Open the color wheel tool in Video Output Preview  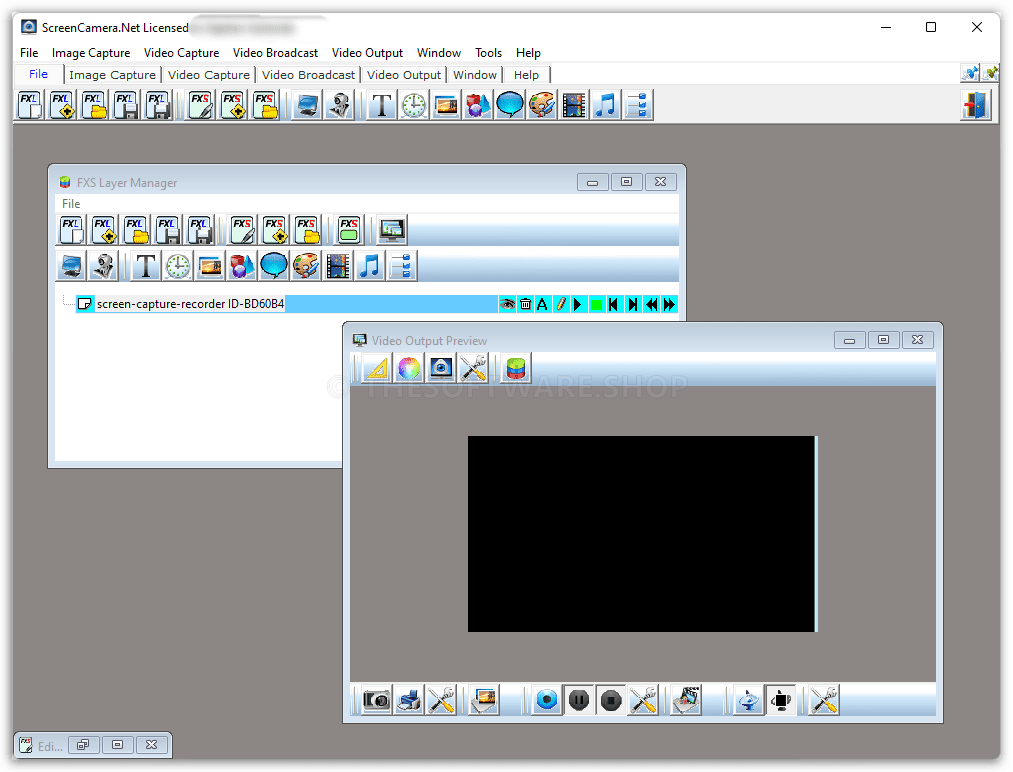tap(409, 369)
